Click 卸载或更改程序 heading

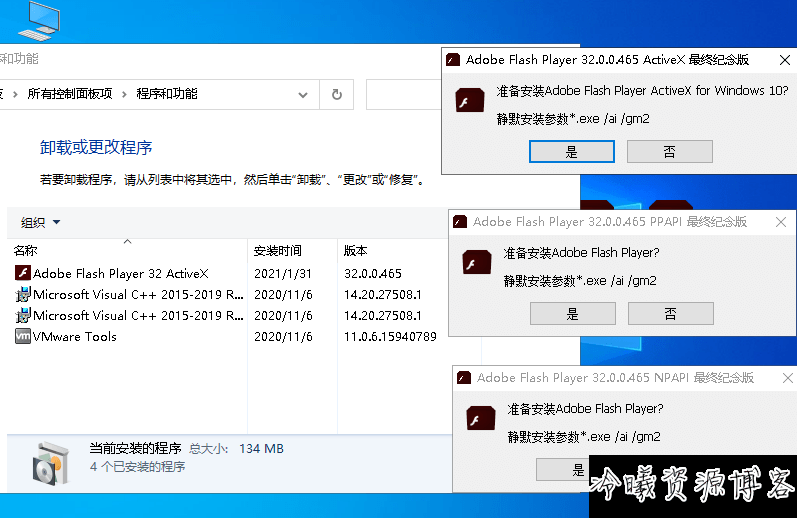pyautogui.click(x=96, y=147)
